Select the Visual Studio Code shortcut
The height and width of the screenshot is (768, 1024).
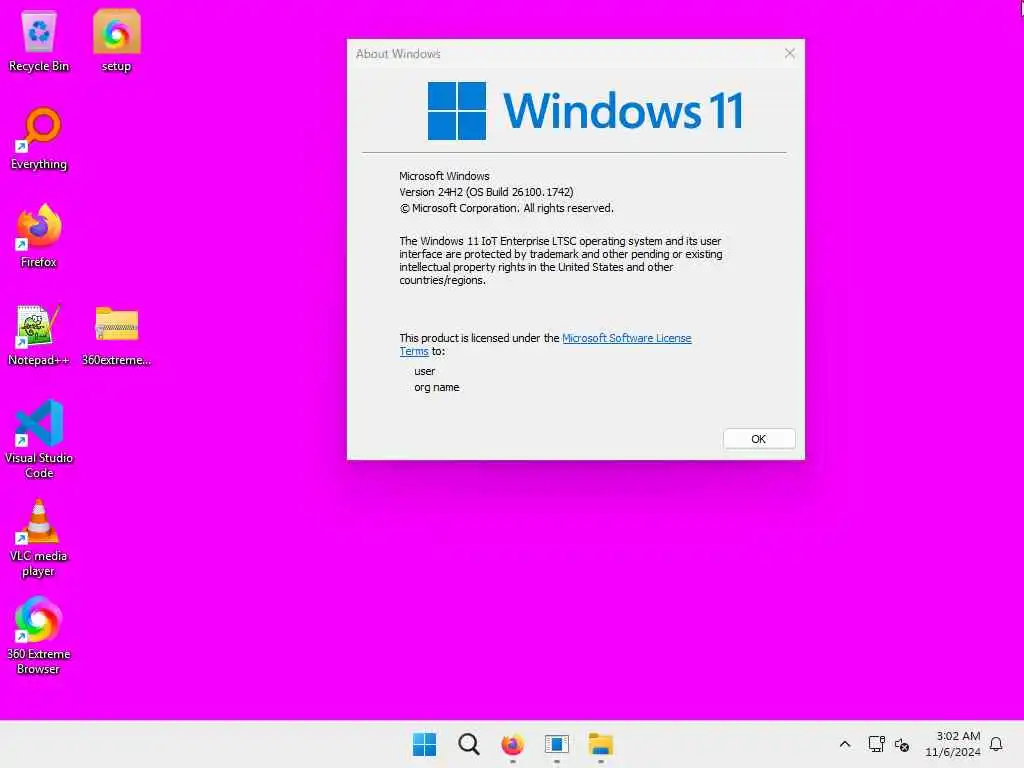tap(39, 440)
